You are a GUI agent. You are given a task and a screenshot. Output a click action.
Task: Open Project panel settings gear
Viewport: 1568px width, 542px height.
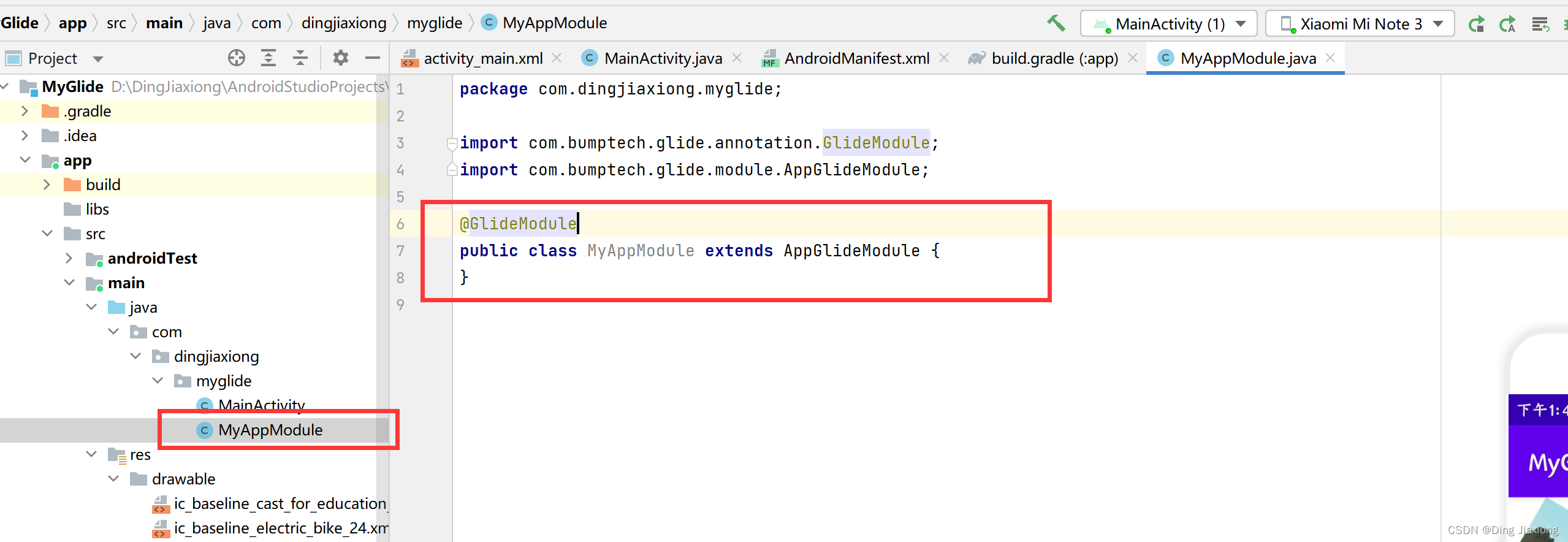click(341, 58)
